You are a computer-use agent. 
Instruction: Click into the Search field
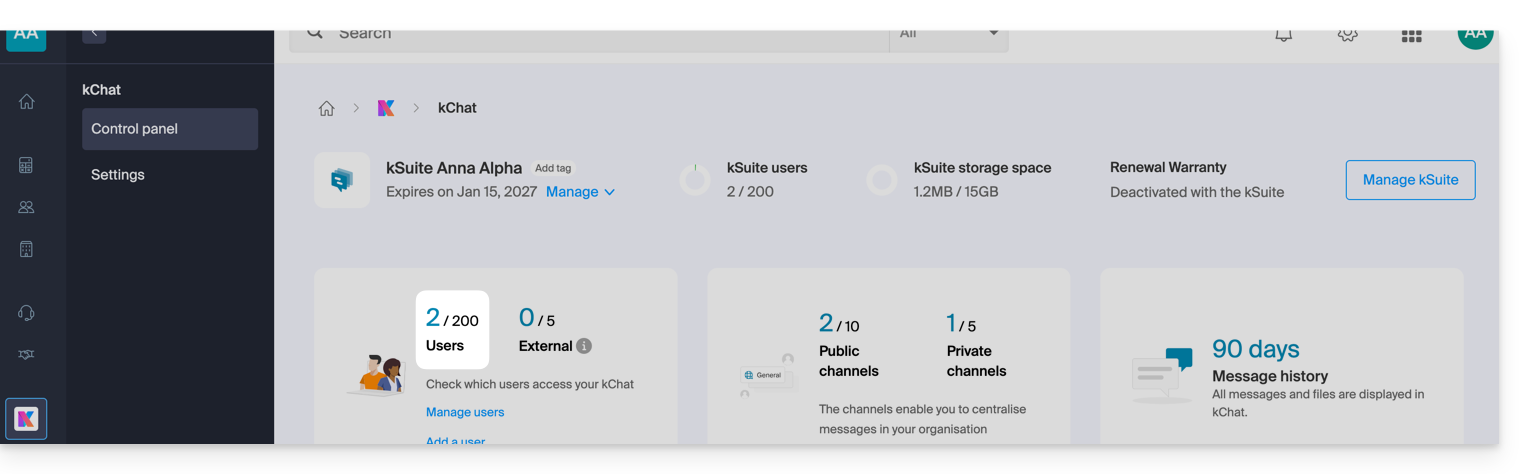(600, 35)
